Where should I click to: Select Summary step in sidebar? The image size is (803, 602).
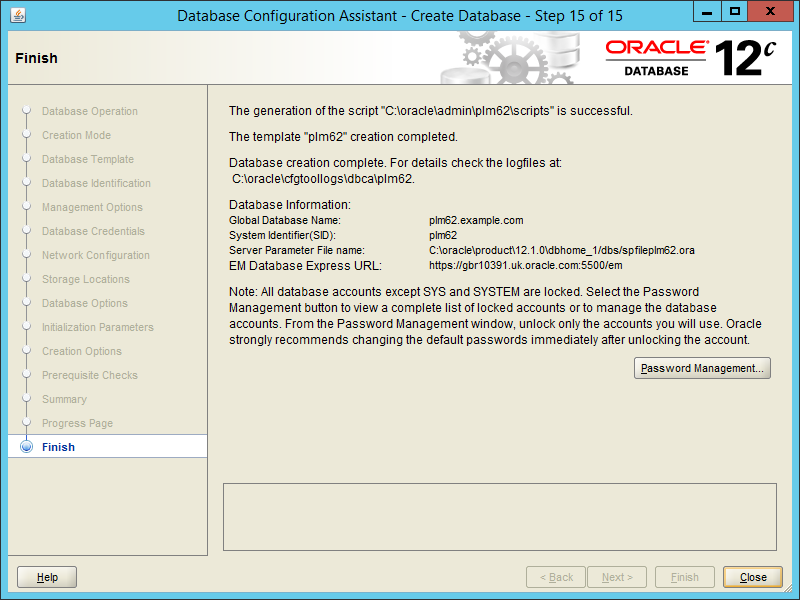(64, 399)
